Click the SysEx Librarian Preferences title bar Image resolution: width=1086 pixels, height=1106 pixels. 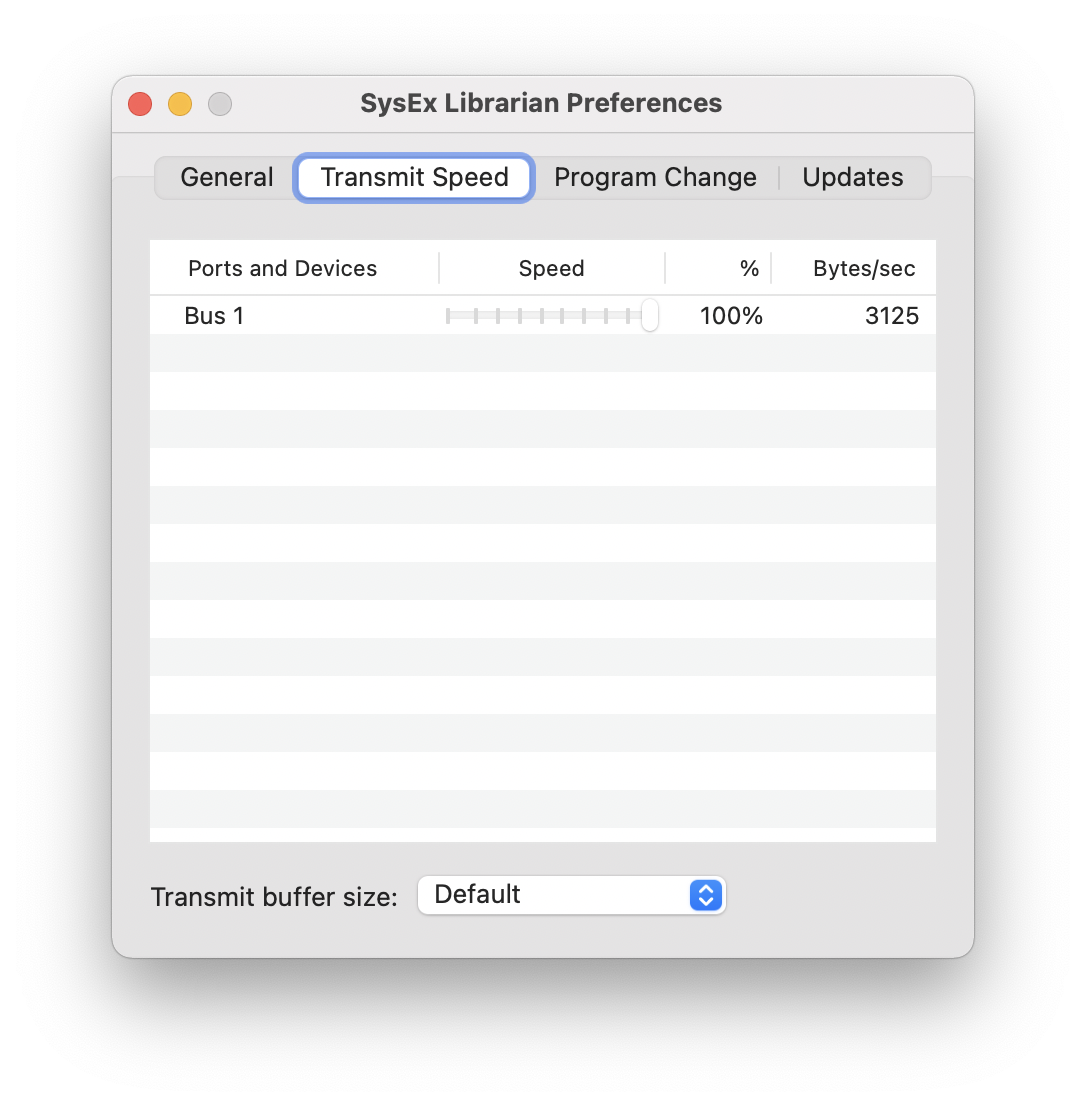541,103
